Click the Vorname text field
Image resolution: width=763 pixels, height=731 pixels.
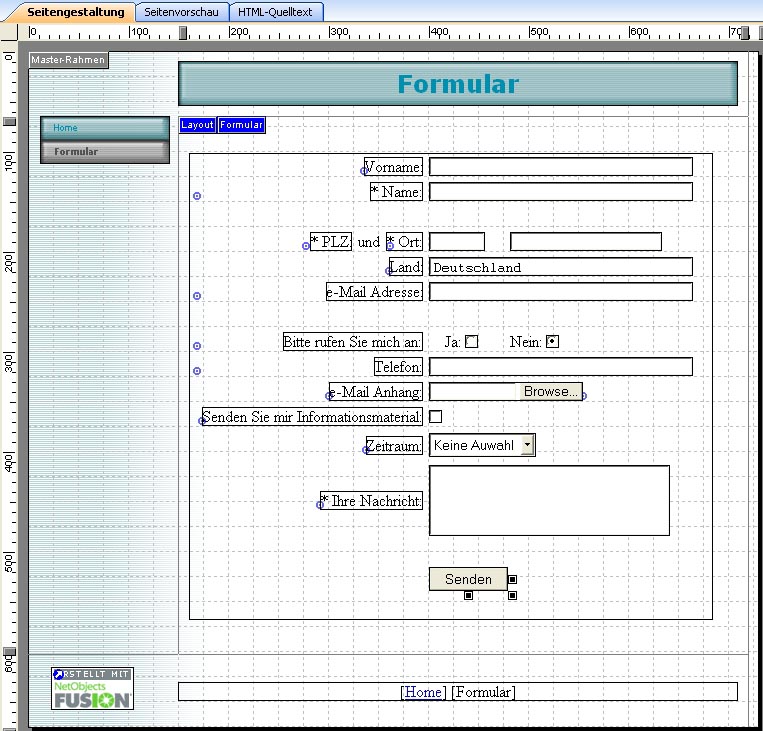pyautogui.click(x=560, y=166)
